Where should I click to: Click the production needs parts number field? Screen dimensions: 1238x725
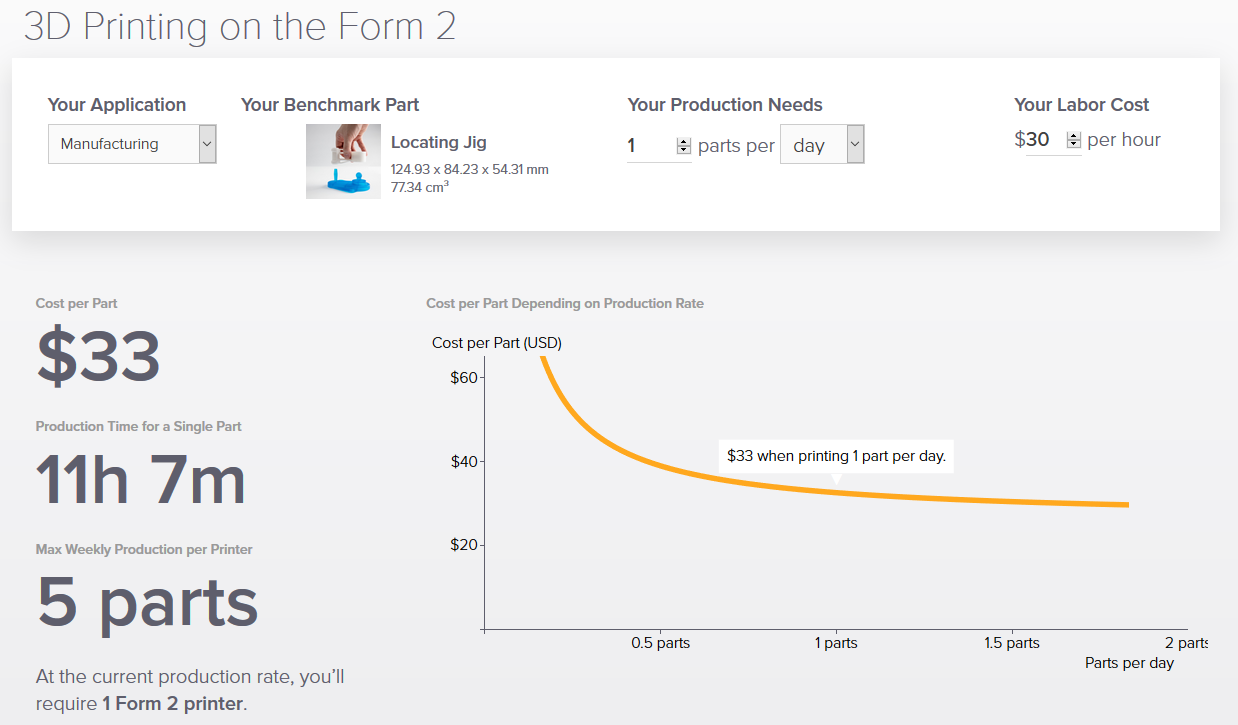[650, 146]
